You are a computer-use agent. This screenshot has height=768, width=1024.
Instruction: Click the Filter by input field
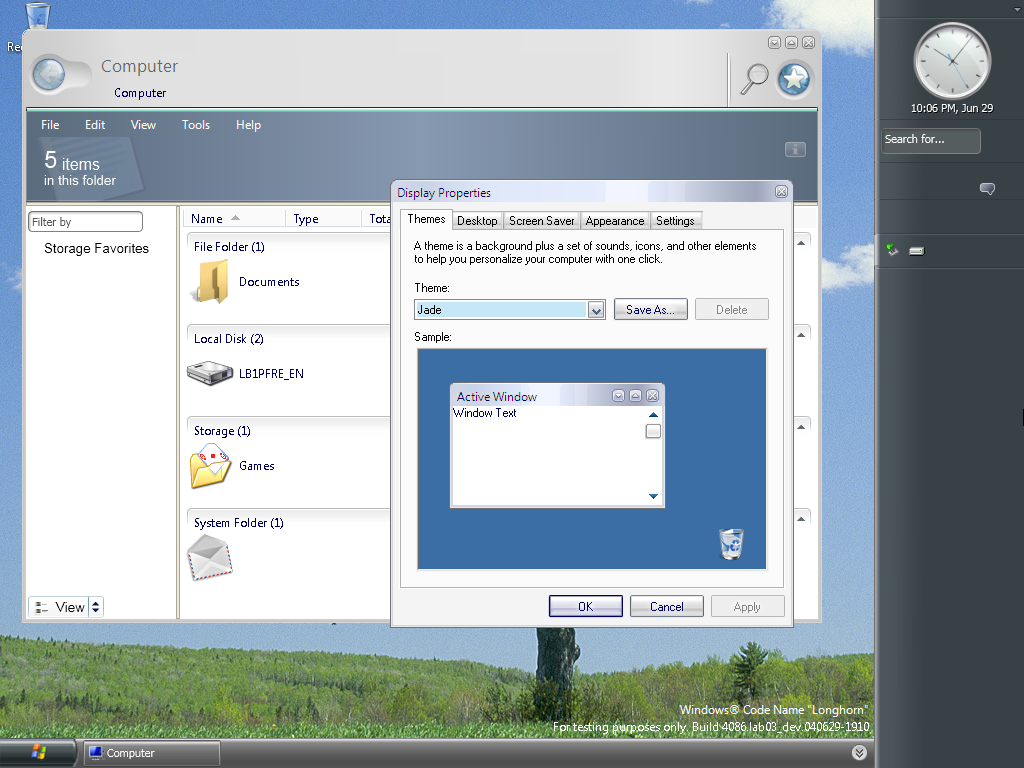(85, 222)
